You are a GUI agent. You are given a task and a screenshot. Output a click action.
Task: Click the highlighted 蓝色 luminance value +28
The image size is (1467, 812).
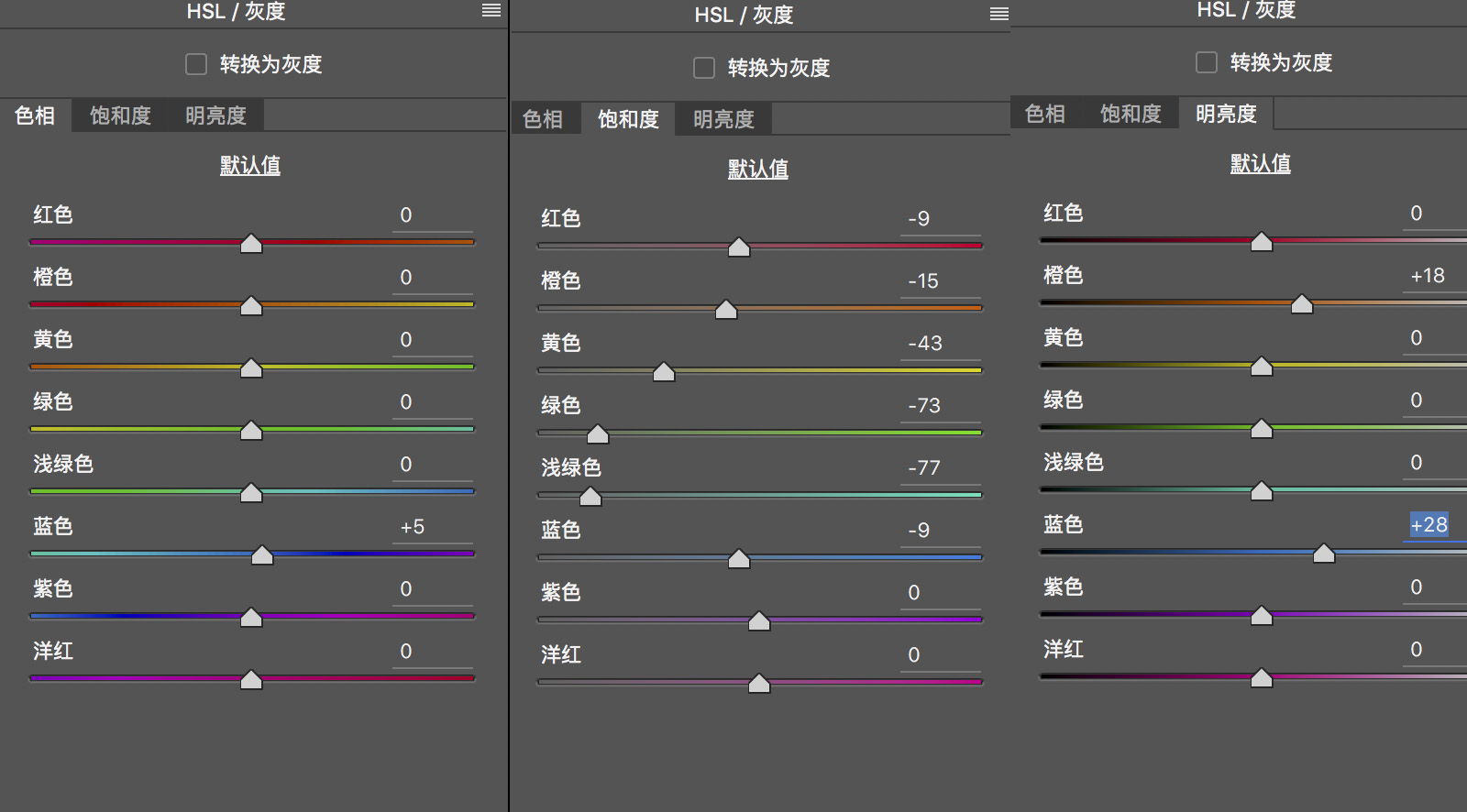click(x=1429, y=525)
